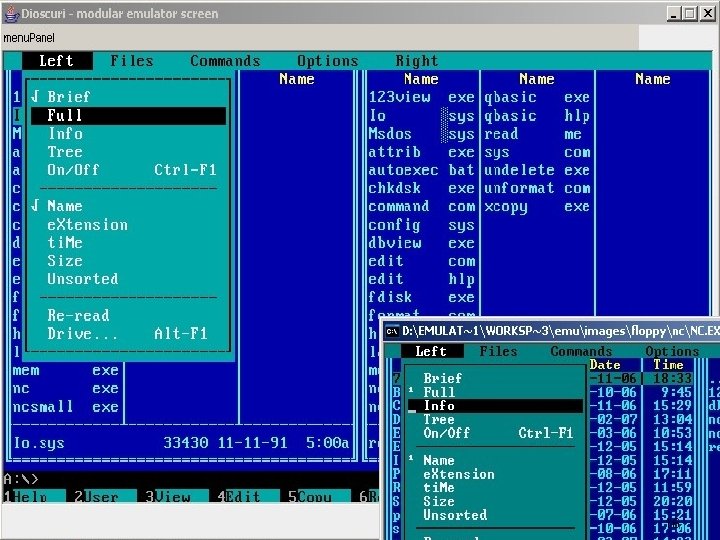Select unformat com file
The height and width of the screenshot is (540, 720).
click(x=537, y=188)
